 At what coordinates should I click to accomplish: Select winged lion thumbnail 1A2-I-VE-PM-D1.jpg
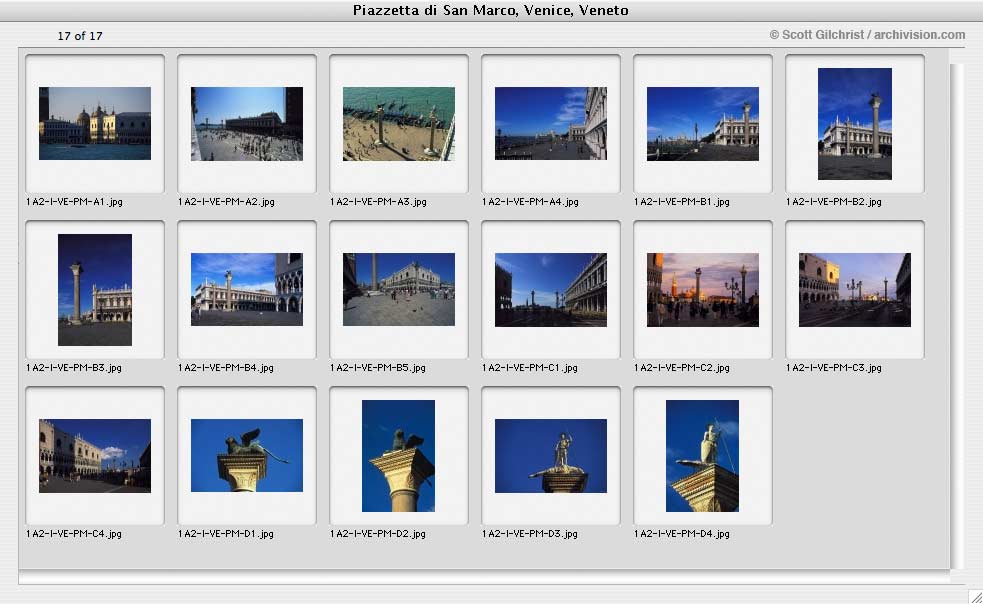pos(247,456)
